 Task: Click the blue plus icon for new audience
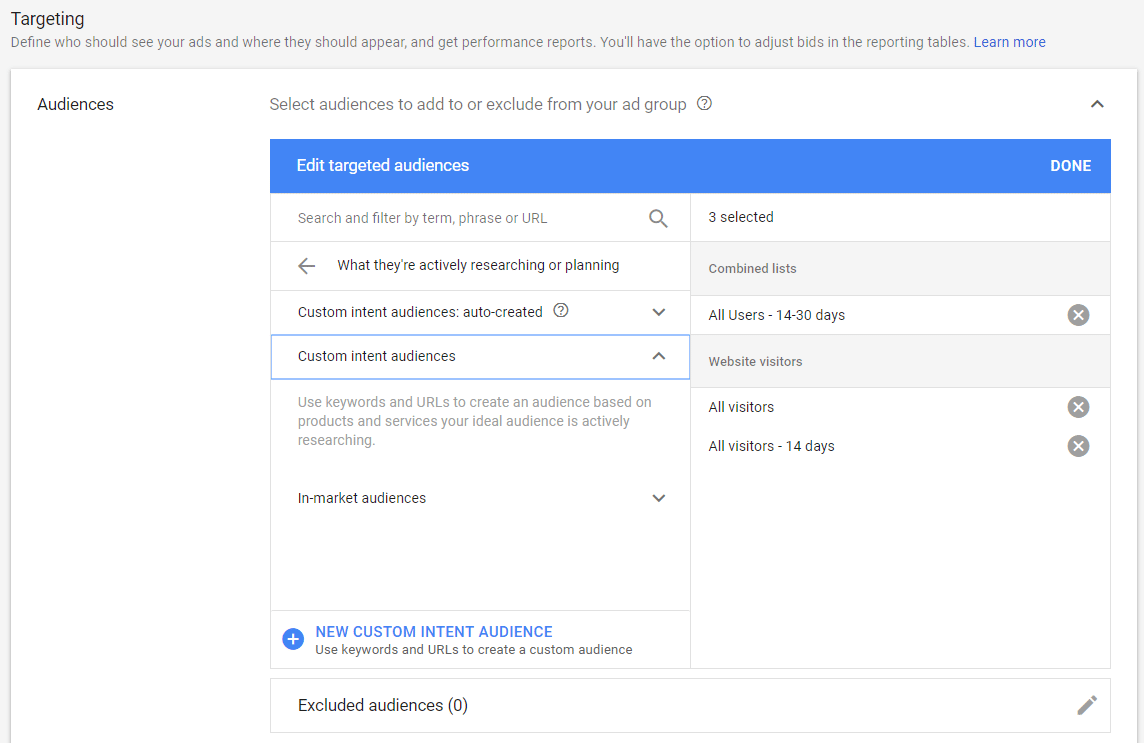coord(293,640)
